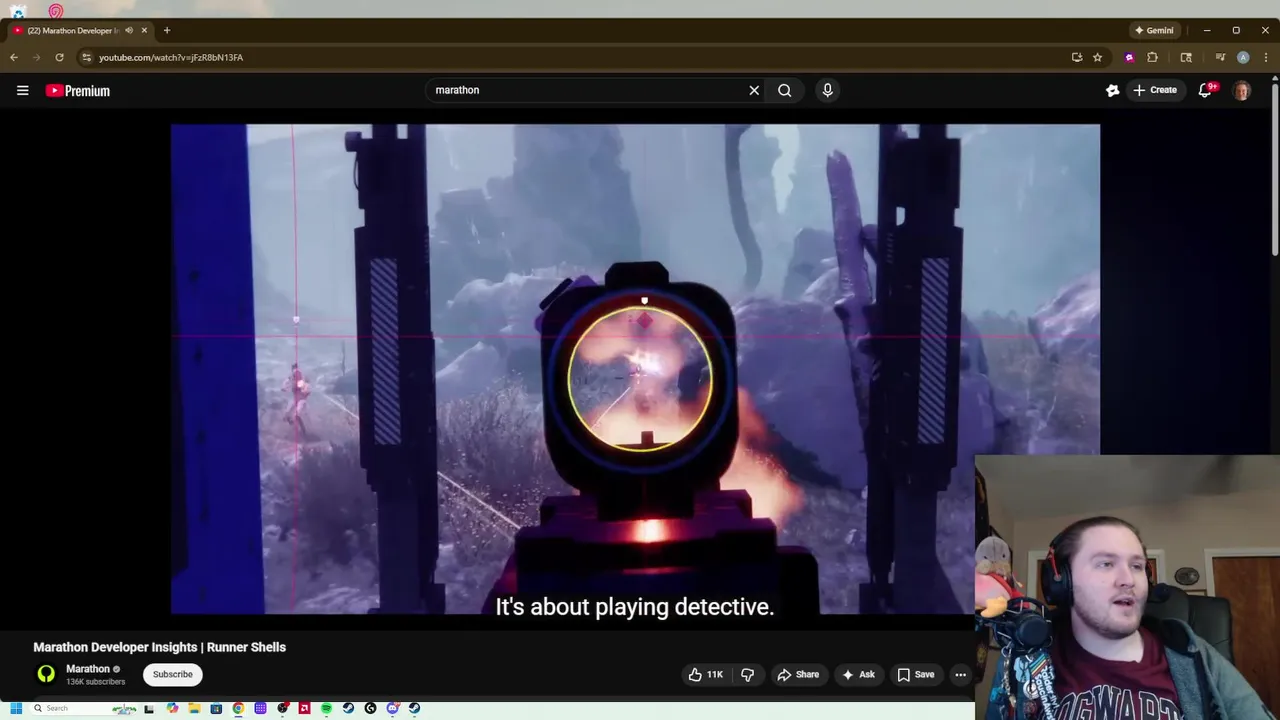Open Marathon channel name link

(88, 669)
